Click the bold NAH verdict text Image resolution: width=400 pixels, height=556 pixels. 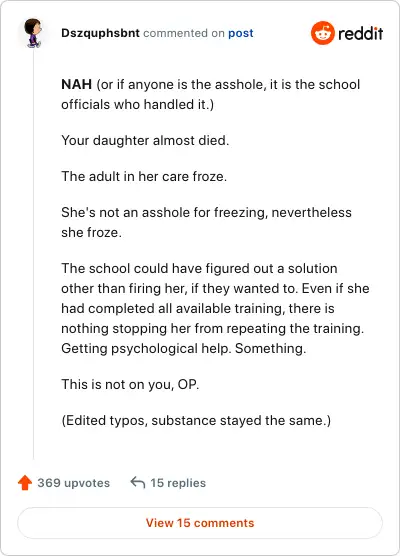(x=77, y=84)
